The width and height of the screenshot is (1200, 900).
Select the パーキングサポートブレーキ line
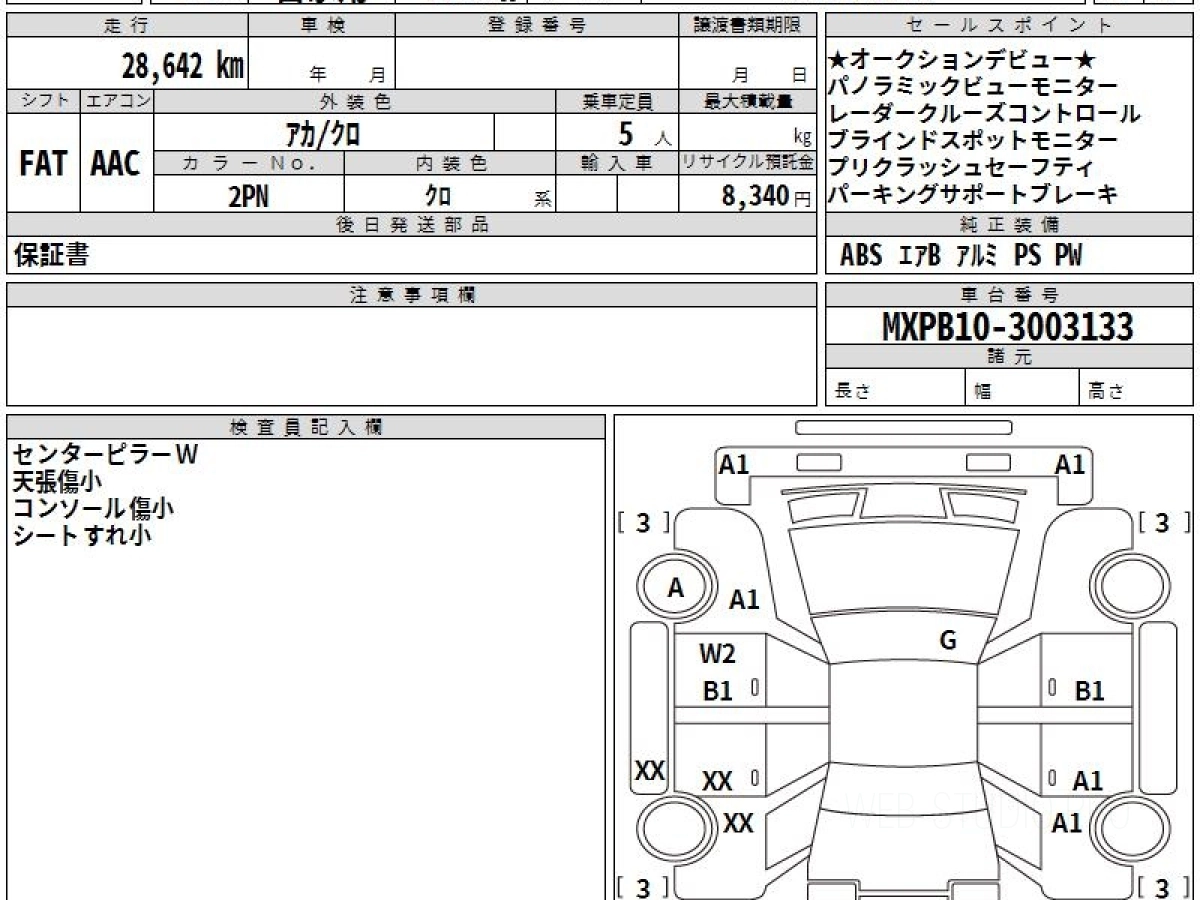973,195
